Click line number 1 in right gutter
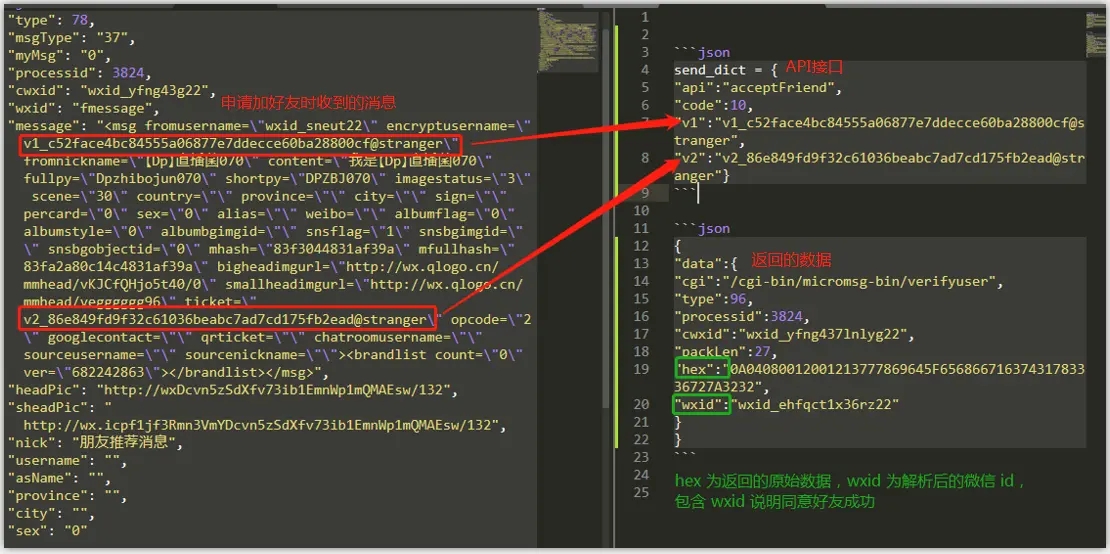 [x=645, y=17]
